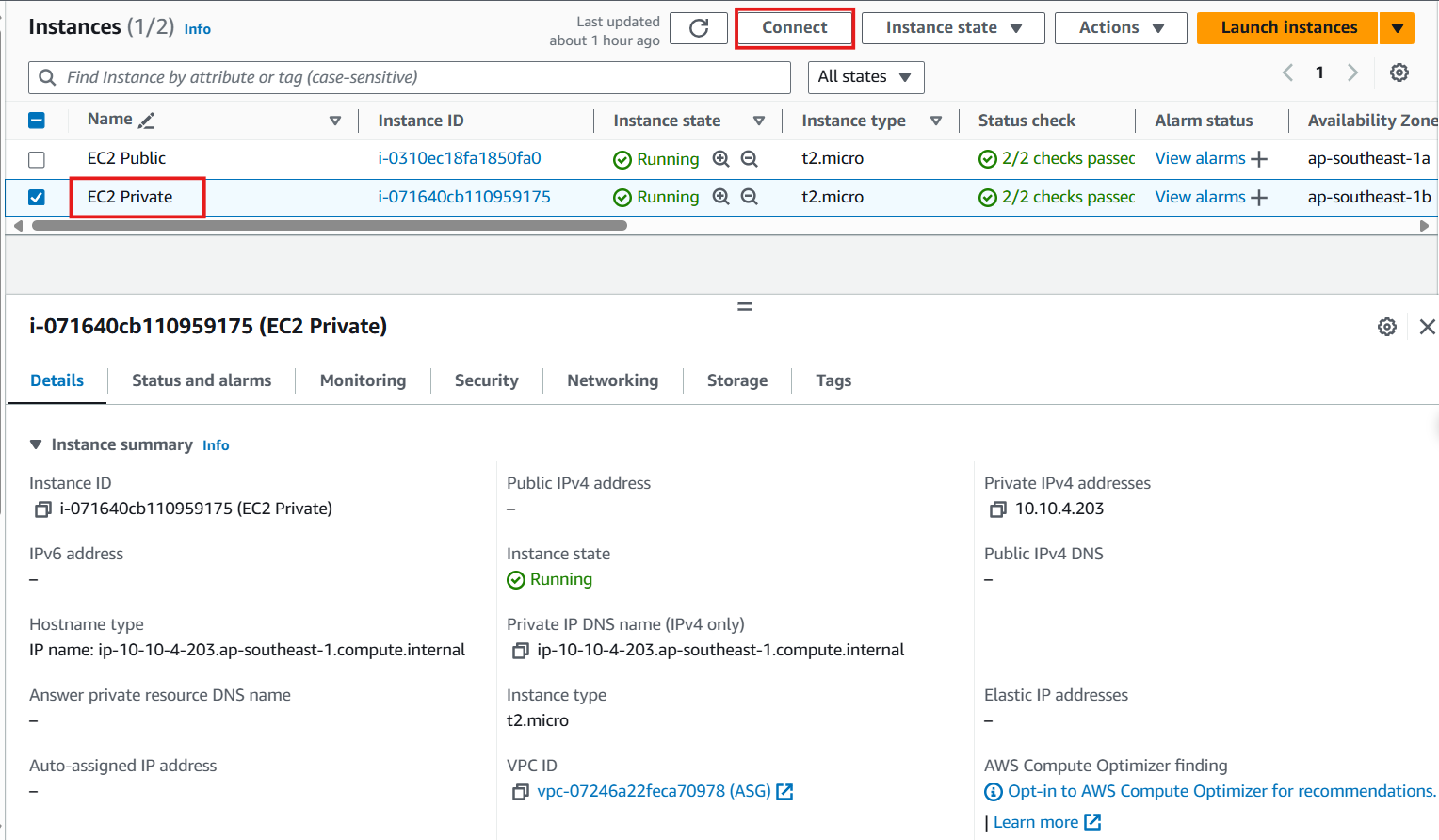Click the Compute Optimizer info icon

tap(994, 792)
